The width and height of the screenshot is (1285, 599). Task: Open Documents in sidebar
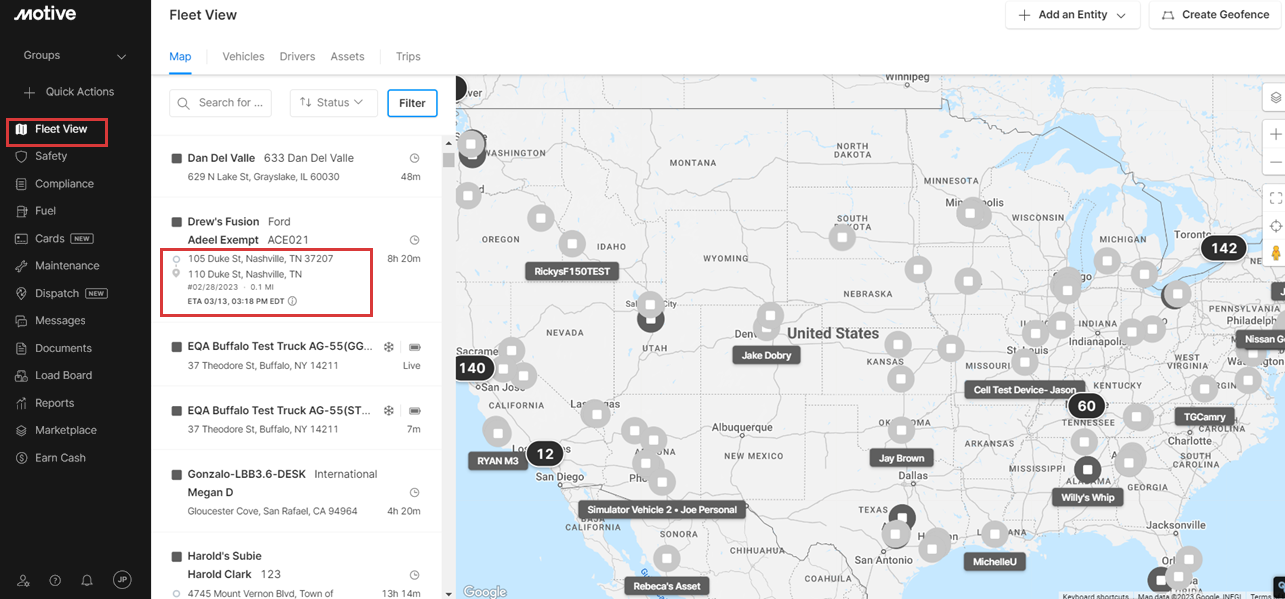[x=55, y=349]
